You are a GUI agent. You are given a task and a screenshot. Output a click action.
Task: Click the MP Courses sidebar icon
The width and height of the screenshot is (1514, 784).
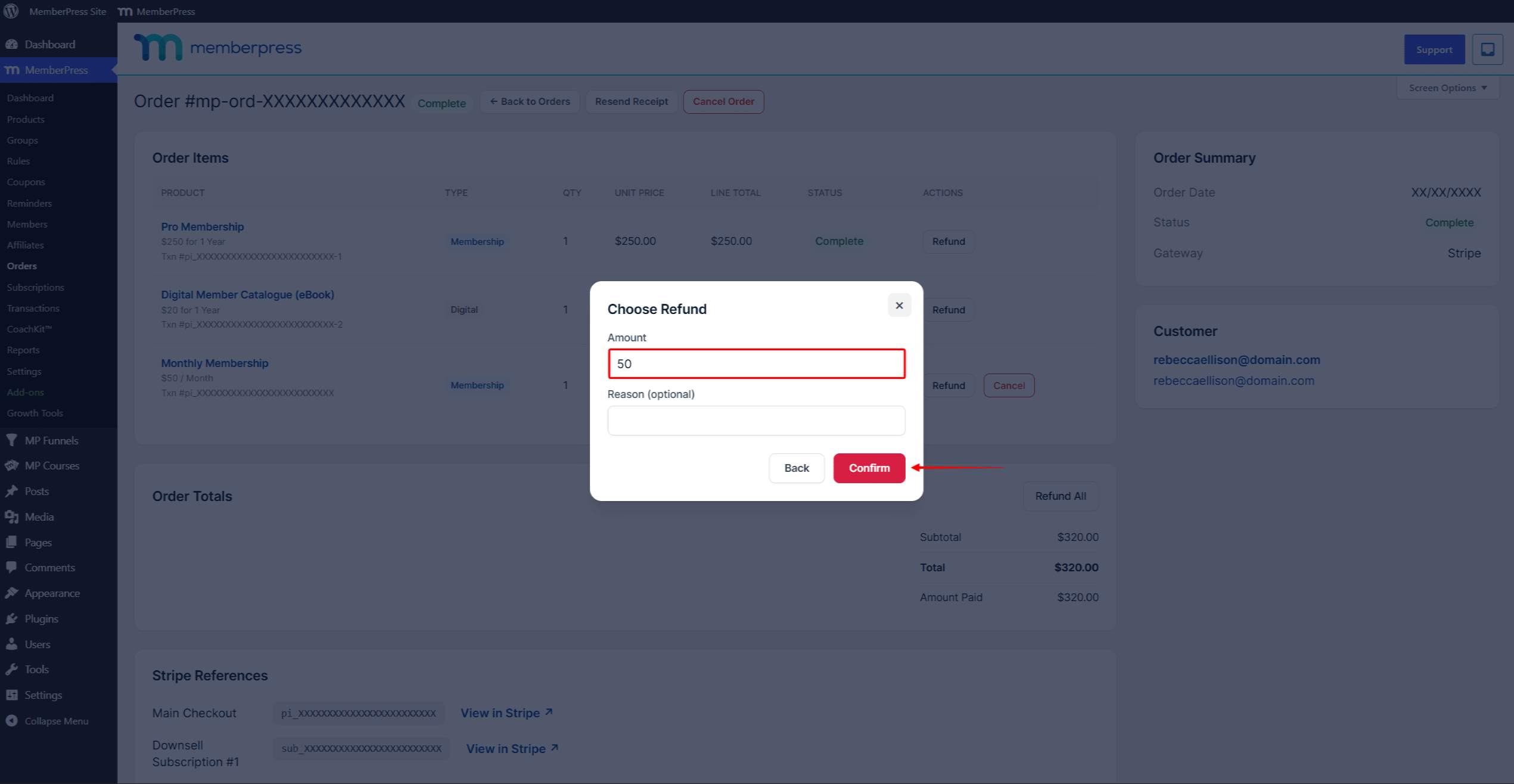click(x=11, y=465)
